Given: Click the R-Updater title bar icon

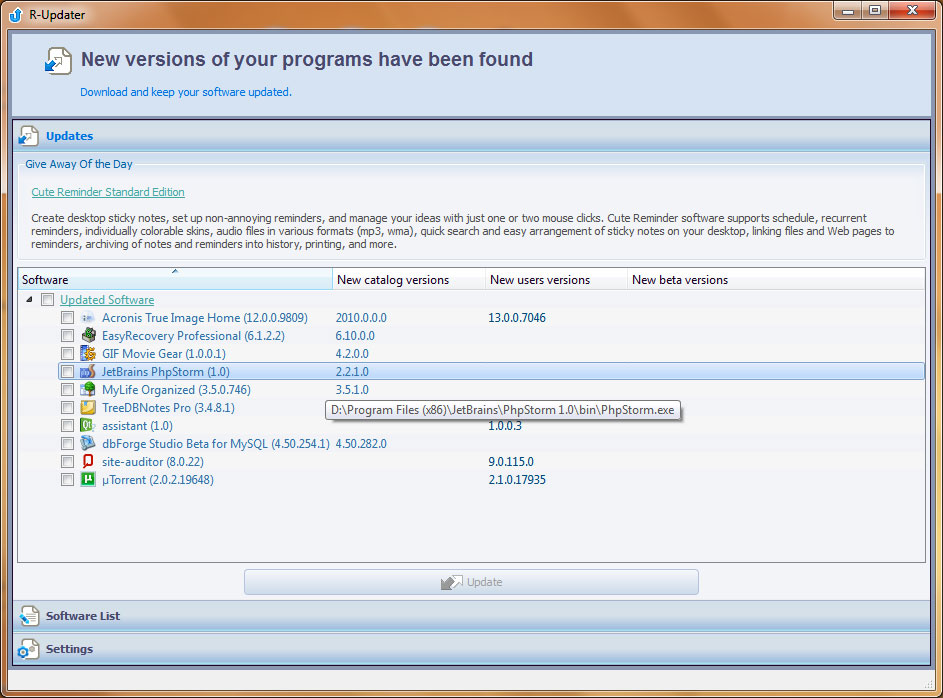Looking at the screenshot, I should click(16, 14).
